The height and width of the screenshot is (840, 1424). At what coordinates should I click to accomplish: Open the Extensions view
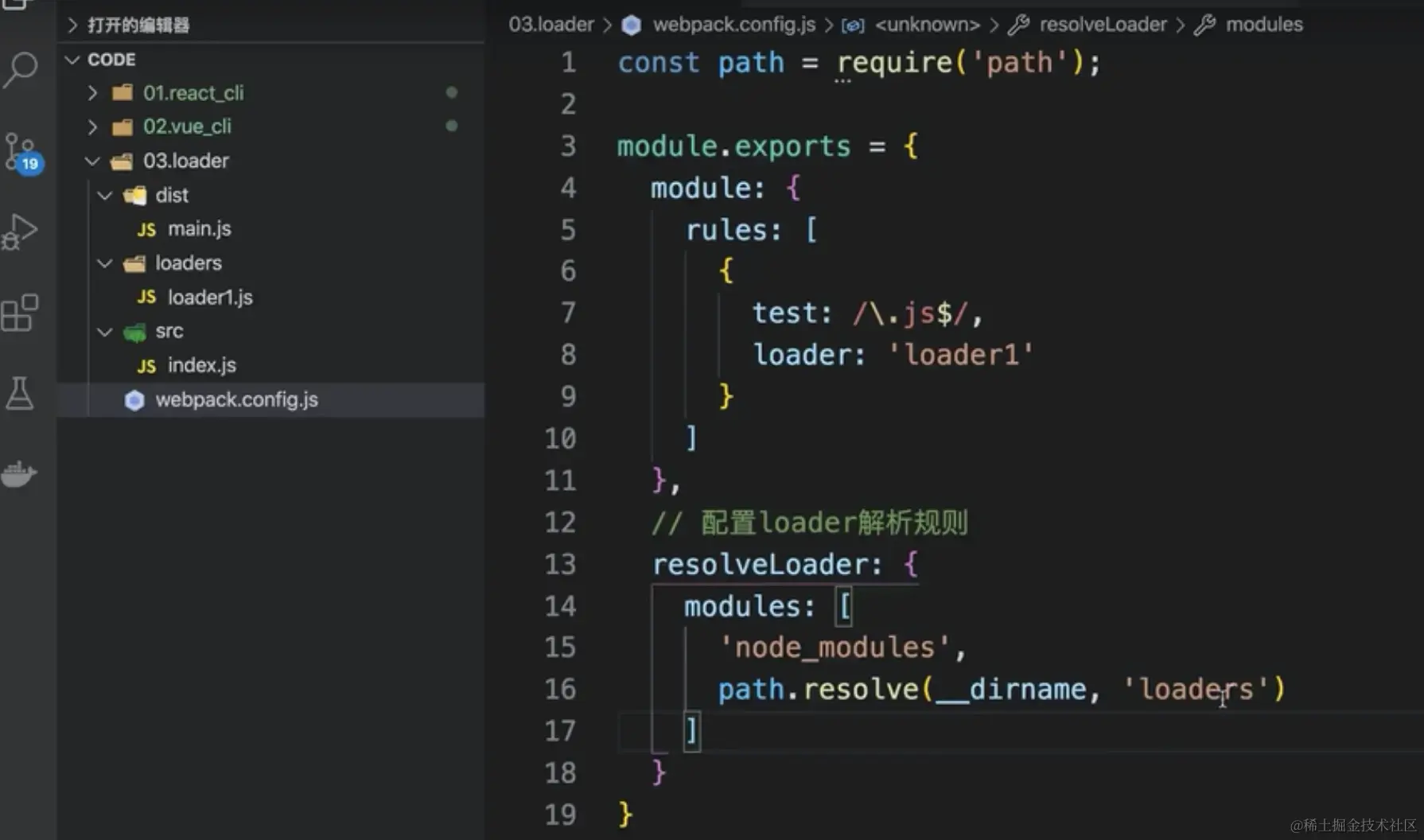21,313
